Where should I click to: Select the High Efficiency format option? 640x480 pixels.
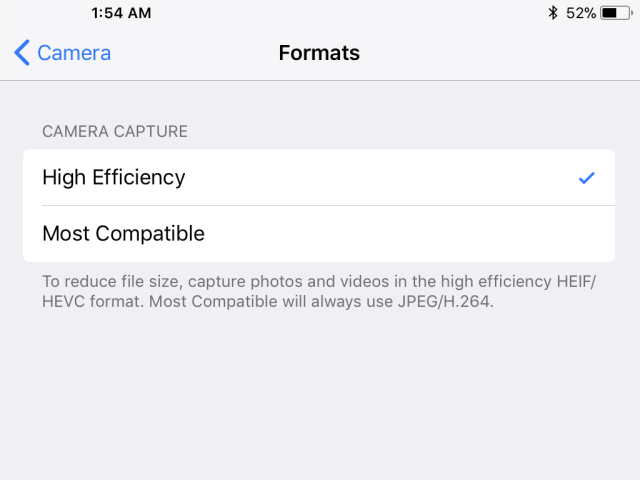319,178
